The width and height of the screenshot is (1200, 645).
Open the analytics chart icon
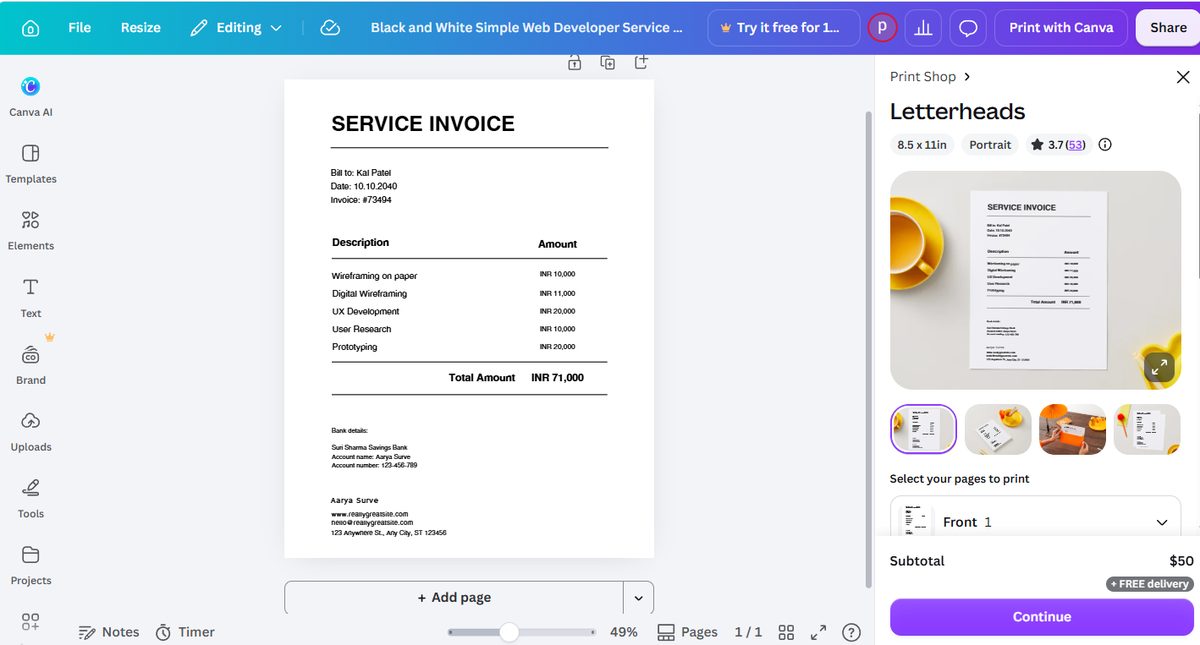[x=923, y=28]
